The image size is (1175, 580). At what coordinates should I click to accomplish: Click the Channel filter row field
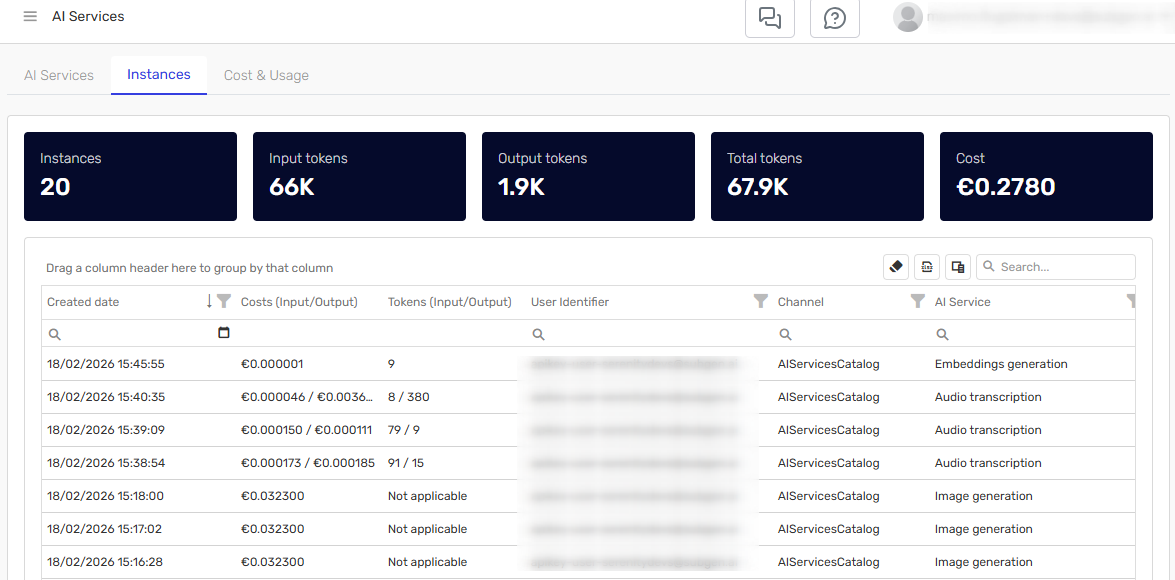850,334
